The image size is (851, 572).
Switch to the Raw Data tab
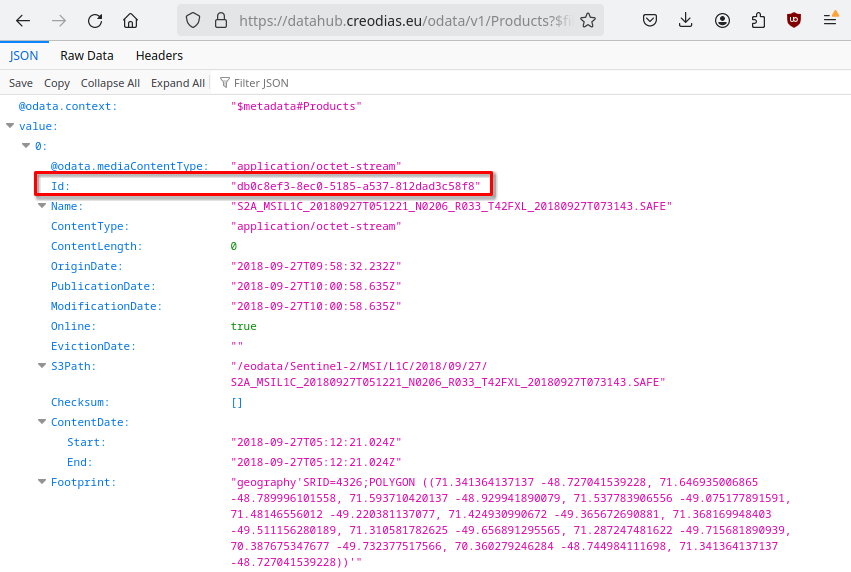point(87,55)
